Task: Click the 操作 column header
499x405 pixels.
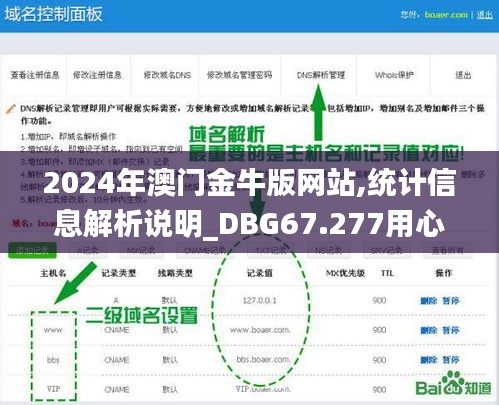Action: click(444, 273)
